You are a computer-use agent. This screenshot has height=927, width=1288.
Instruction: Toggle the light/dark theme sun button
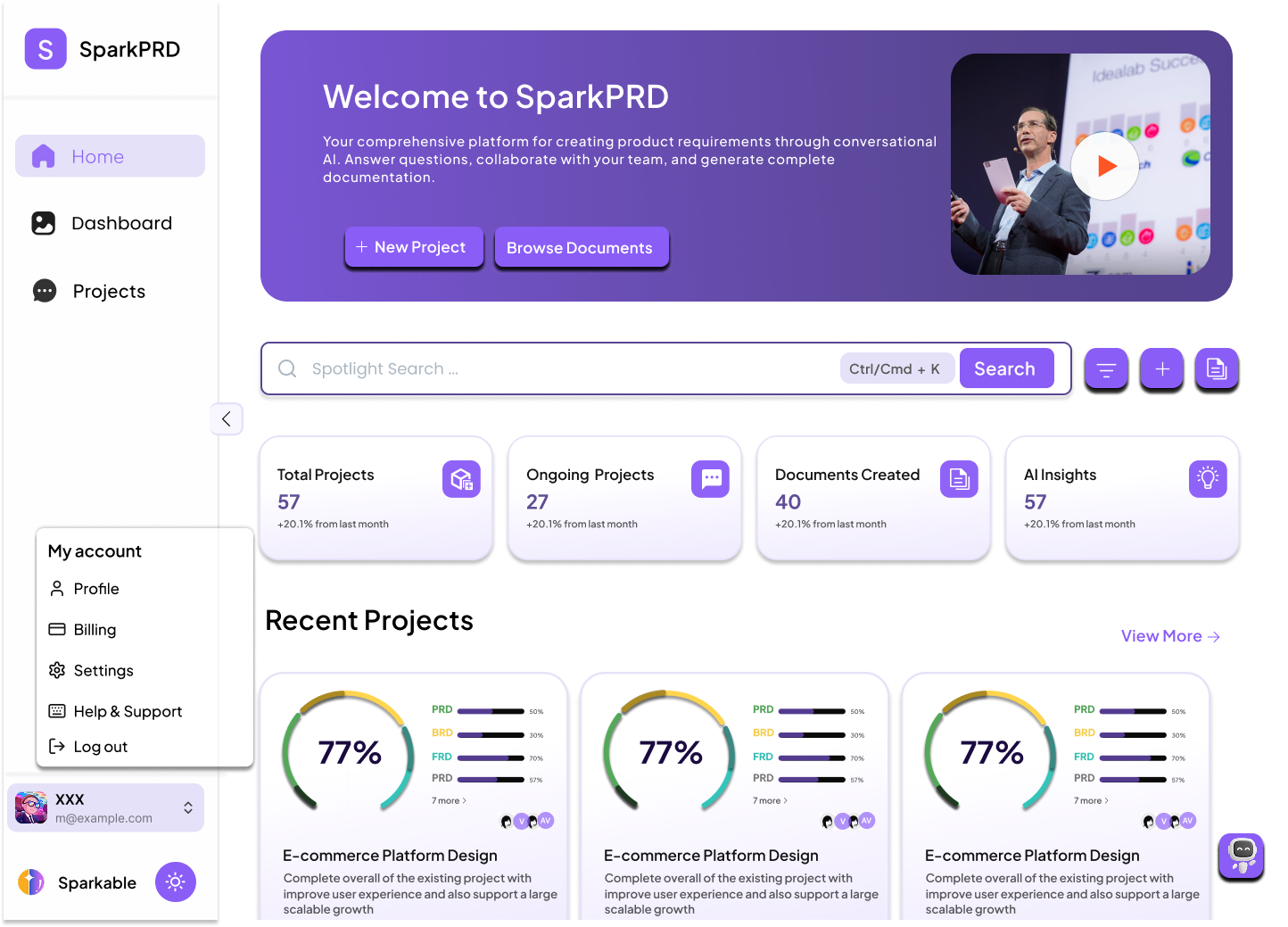(x=176, y=882)
